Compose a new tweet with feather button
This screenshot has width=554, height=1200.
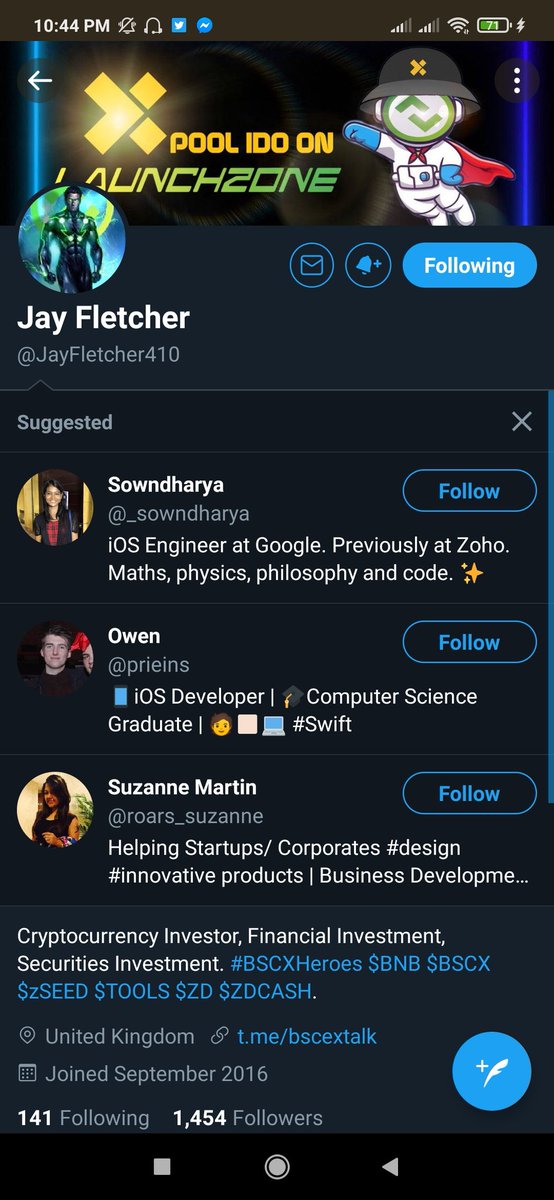492,1071
